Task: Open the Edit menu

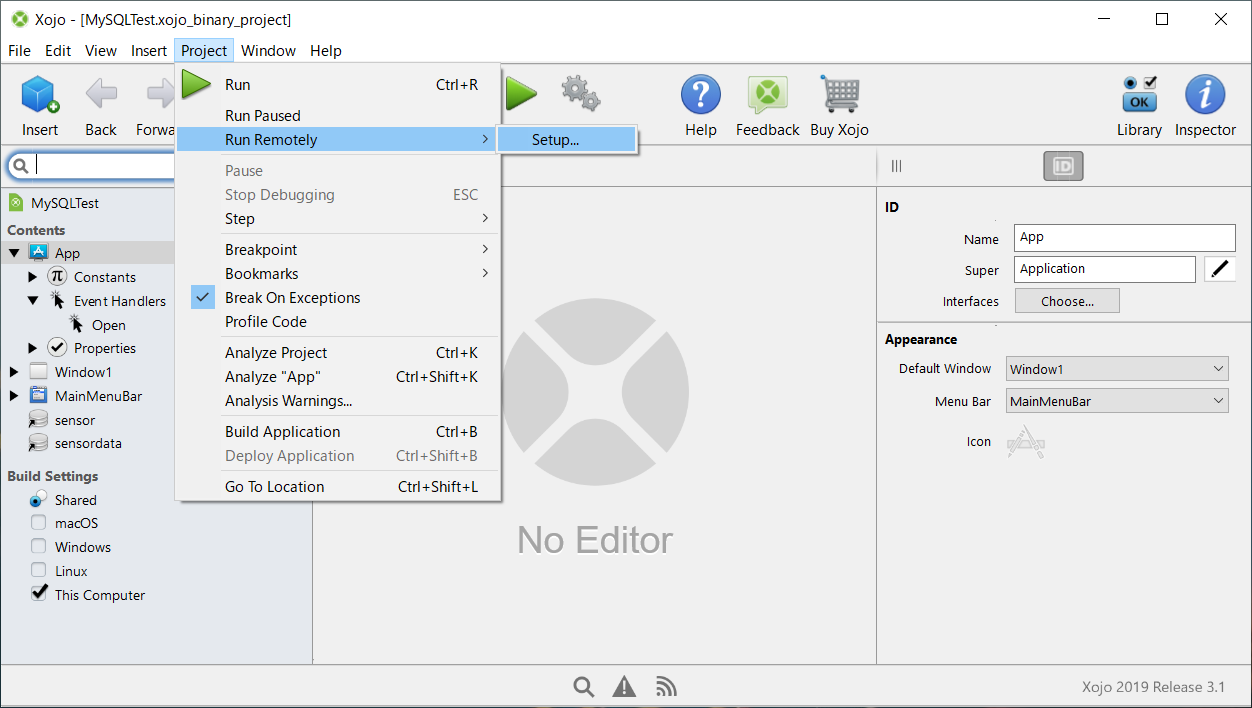Action: pyautogui.click(x=58, y=51)
